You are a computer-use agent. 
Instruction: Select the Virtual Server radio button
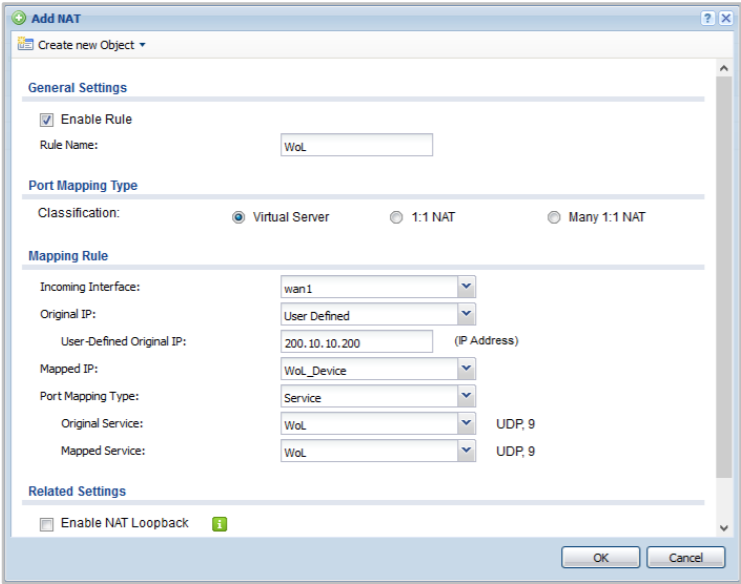pyautogui.click(x=239, y=217)
